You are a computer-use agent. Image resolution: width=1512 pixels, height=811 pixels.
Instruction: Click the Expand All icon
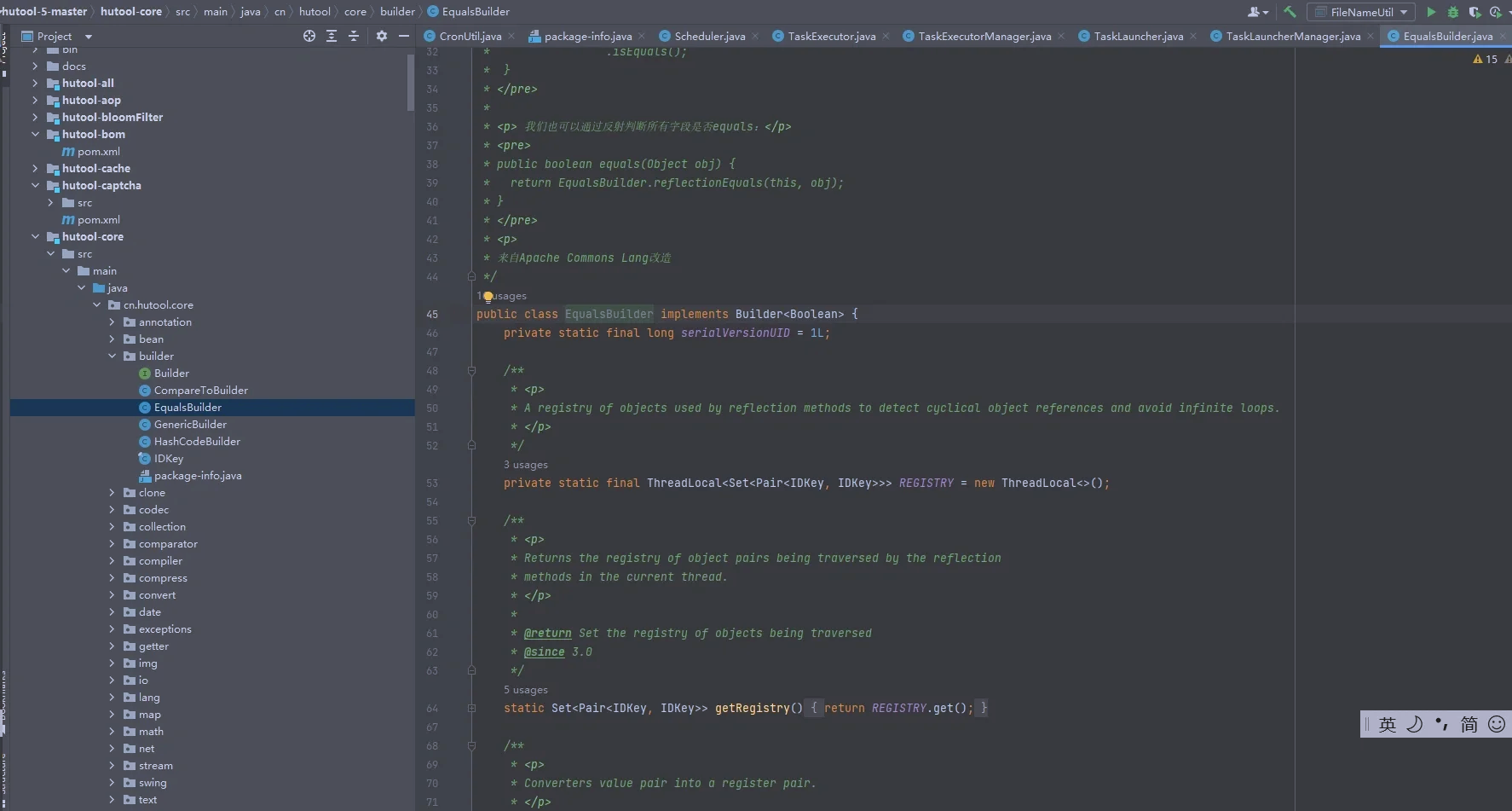[x=332, y=36]
